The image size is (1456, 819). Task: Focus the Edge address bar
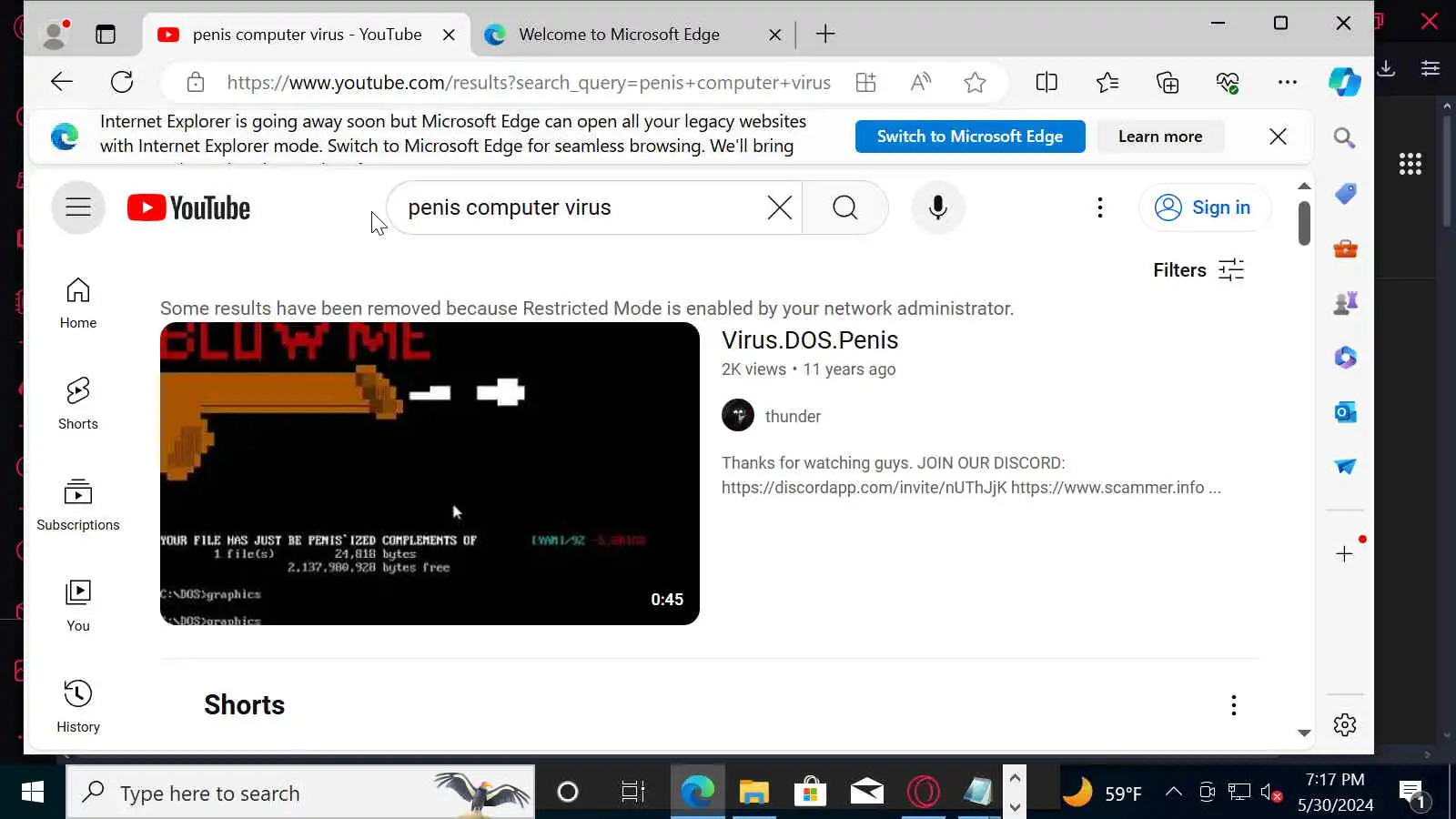[x=528, y=83]
